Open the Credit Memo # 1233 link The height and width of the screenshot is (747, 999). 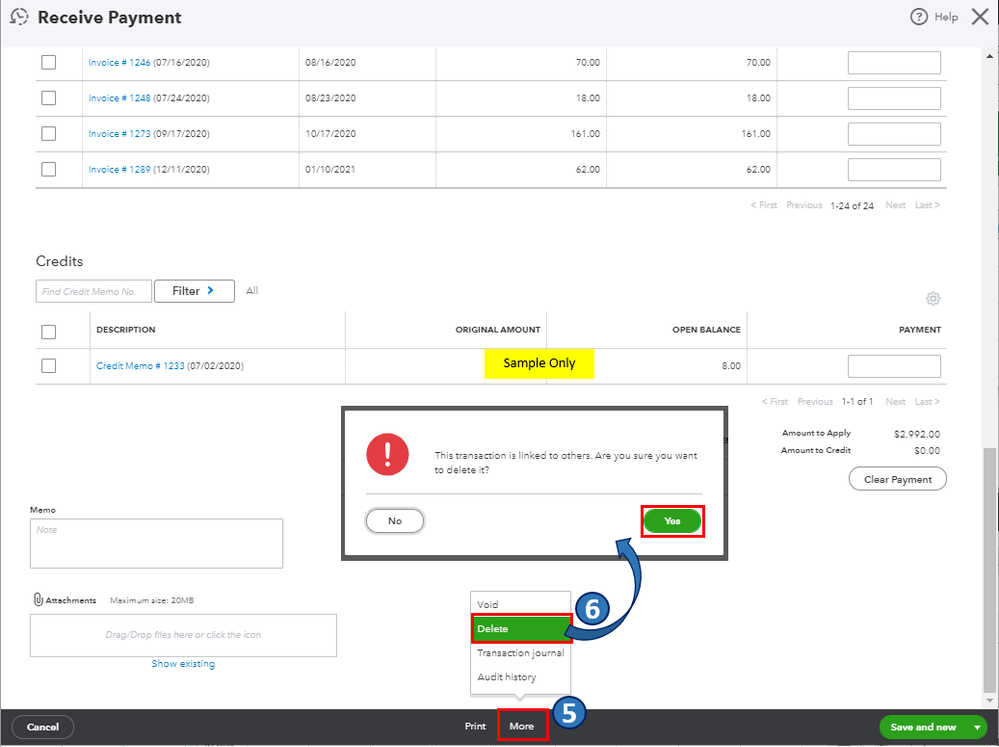(140, 366)
